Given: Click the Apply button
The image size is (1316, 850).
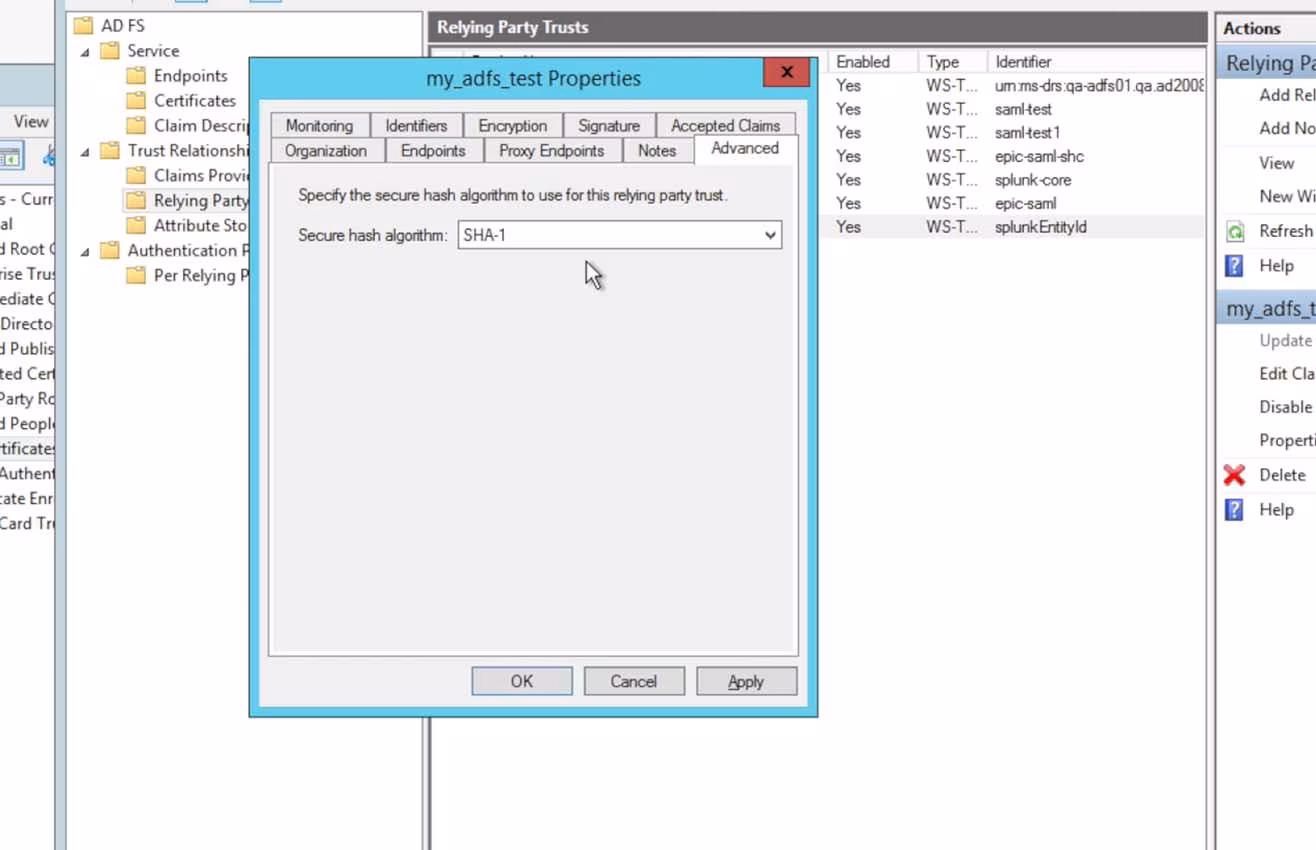Looking at the screenshot, I should tap(745, 681).
